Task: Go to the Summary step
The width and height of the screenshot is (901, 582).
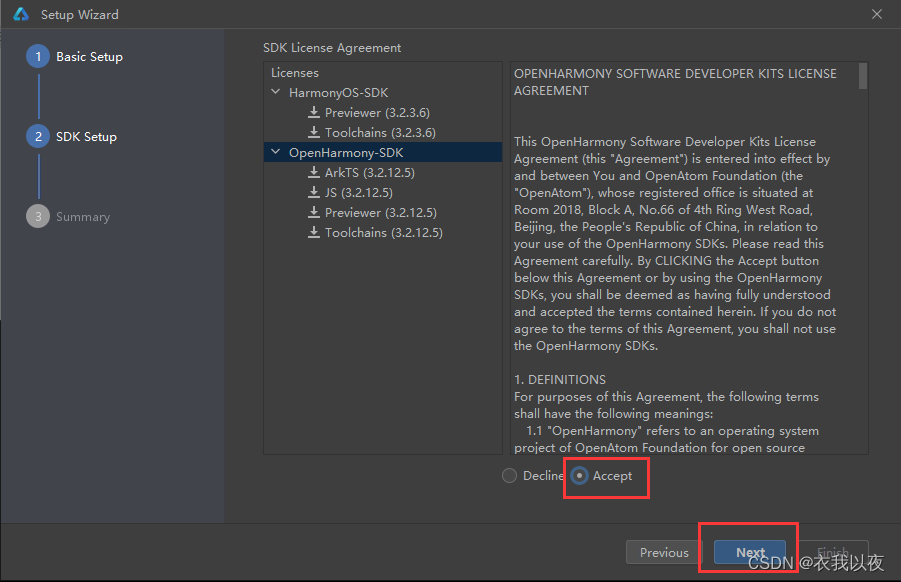Action: [x=83, y=217]
